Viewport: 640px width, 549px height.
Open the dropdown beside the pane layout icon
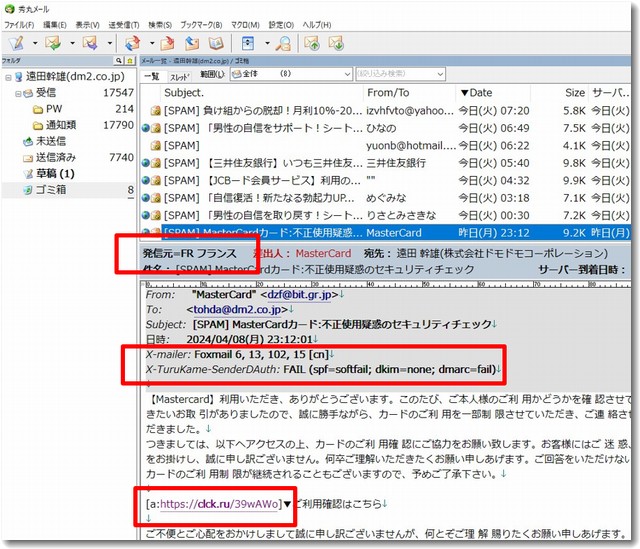pyautogui.click(x=267, y=43)
